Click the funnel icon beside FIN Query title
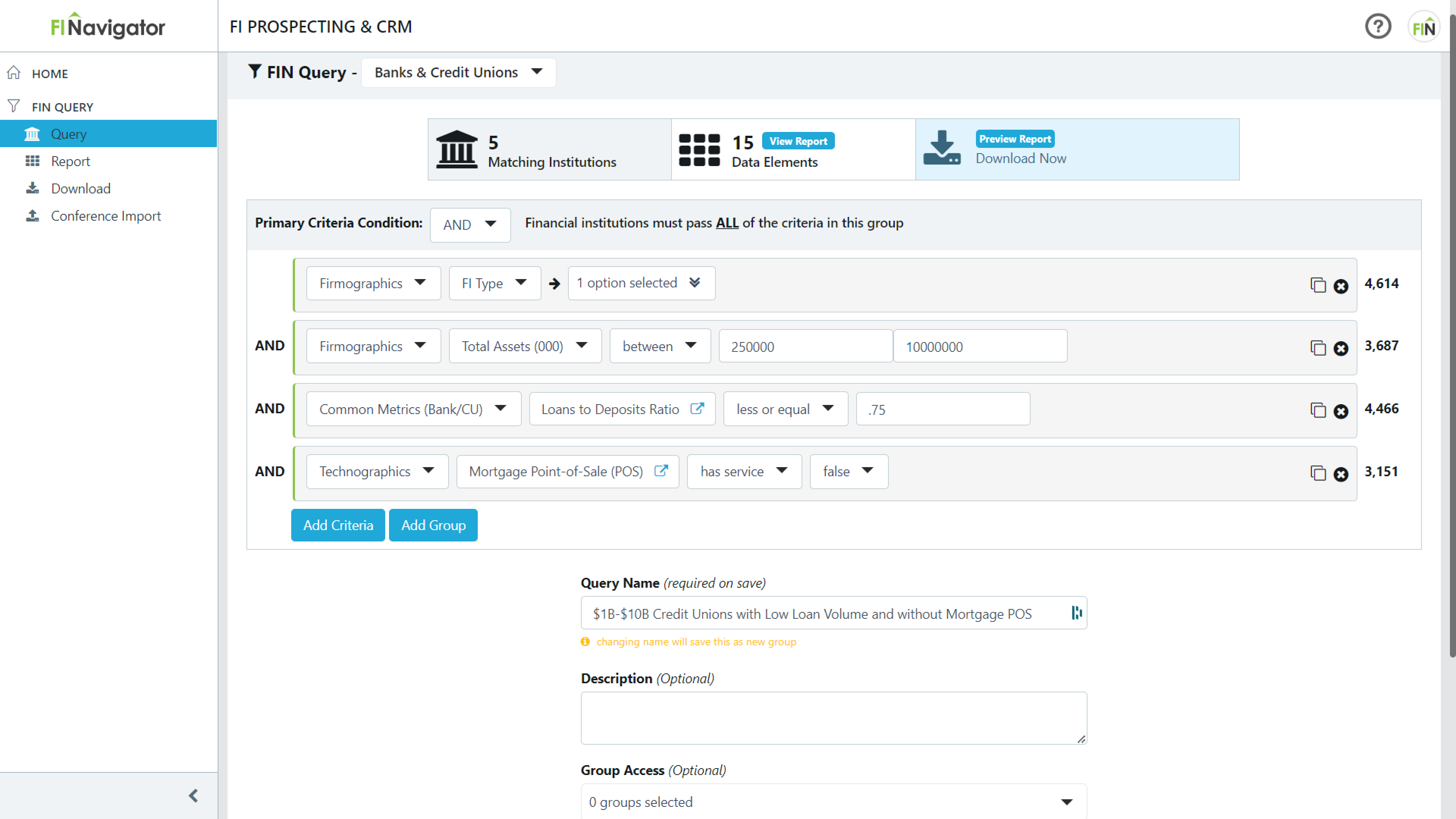Viewport: 1456px width, 819px height. pyautogui.click(x=254, y=71)
